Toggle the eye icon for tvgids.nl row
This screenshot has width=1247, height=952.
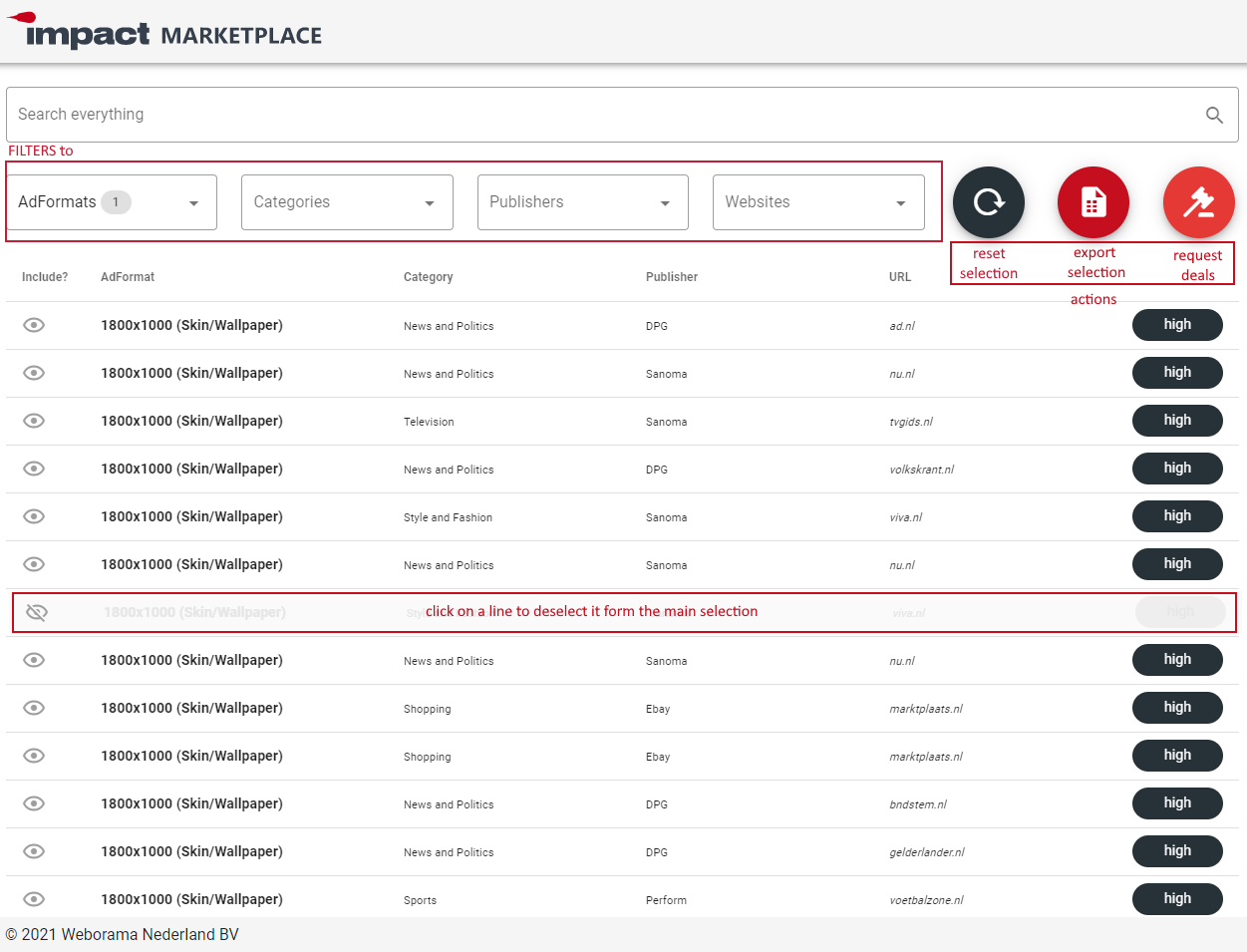coord(34,421)
